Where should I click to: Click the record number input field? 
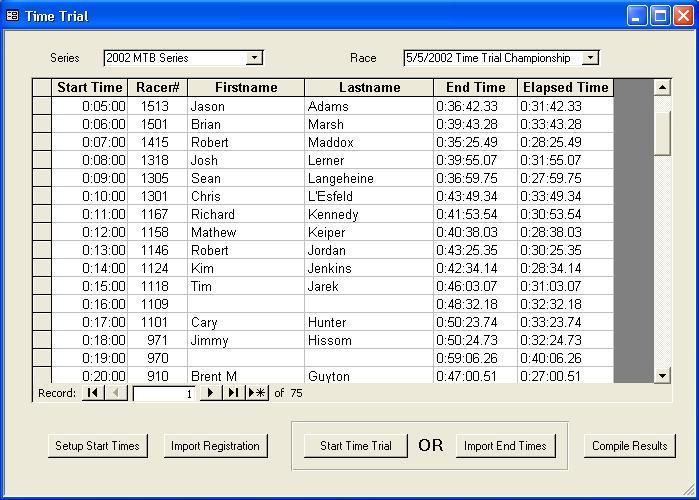click(x=163, y=394)
